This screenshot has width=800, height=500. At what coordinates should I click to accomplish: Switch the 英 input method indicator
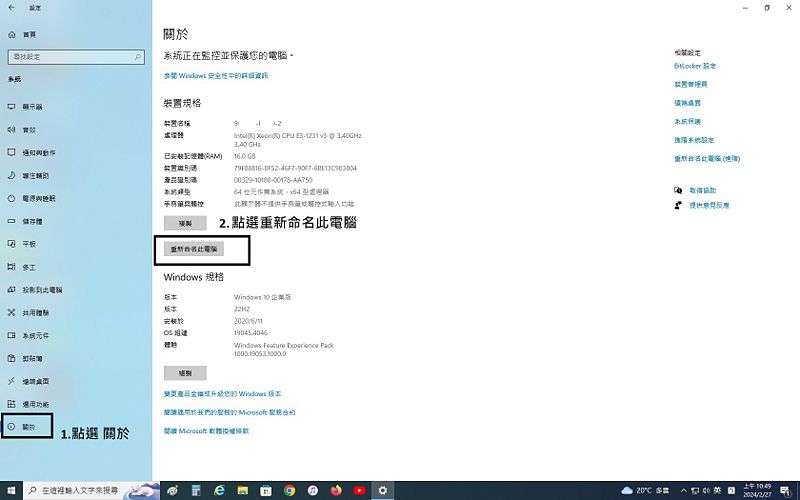(717, 490)
